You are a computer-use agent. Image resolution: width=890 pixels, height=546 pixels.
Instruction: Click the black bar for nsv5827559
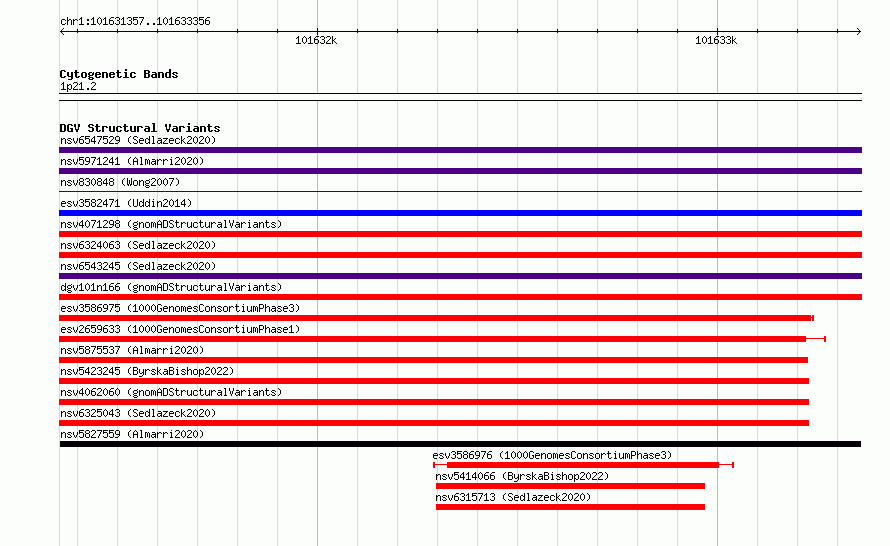click(460, 444)
